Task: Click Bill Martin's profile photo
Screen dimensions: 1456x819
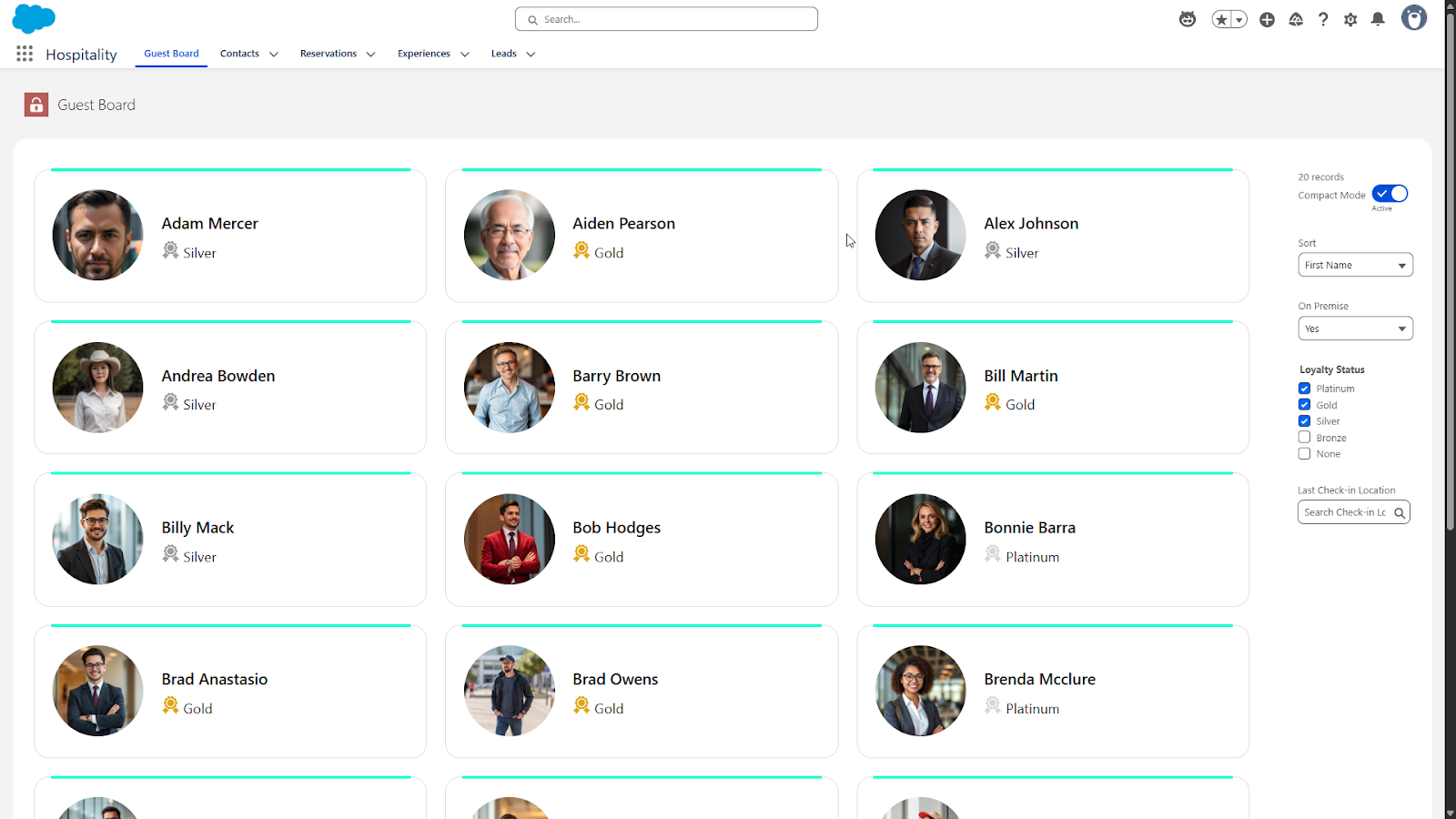Action: [921, 388]
